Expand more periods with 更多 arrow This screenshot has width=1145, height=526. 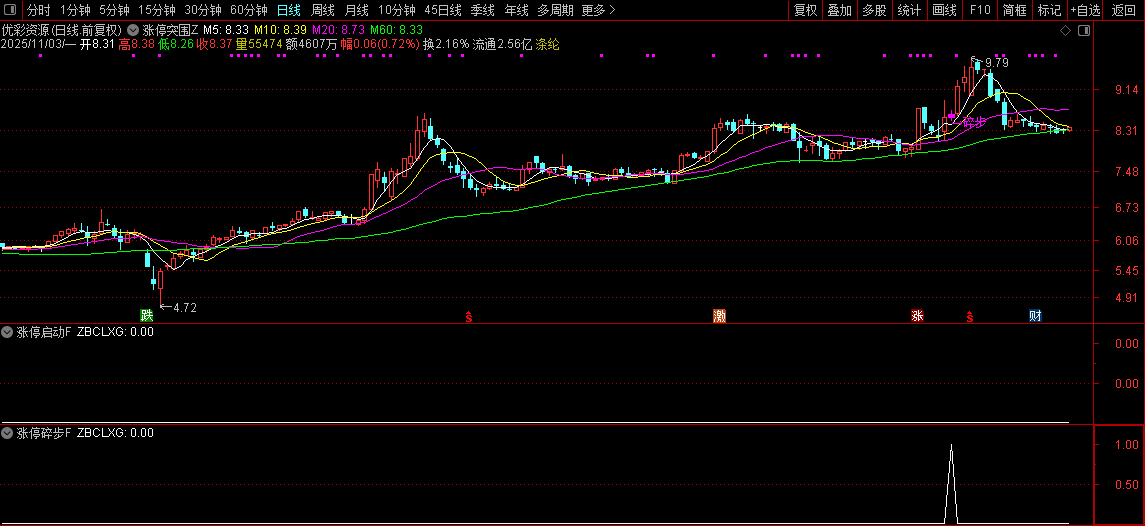pos(599,10)
